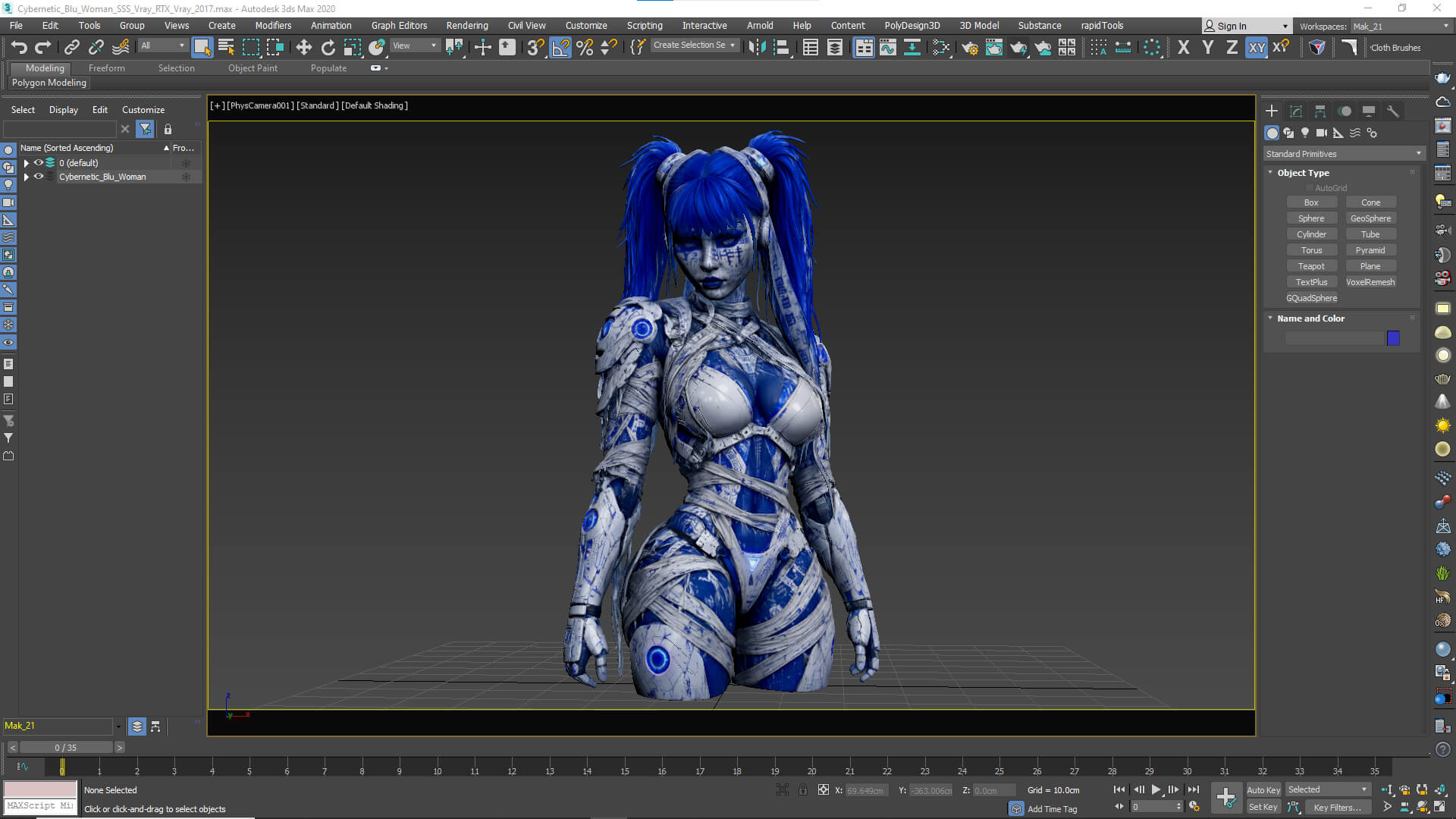Activate the Select Object tool
The height and width of the screenshot is (819, 1456).
[202, 47]
